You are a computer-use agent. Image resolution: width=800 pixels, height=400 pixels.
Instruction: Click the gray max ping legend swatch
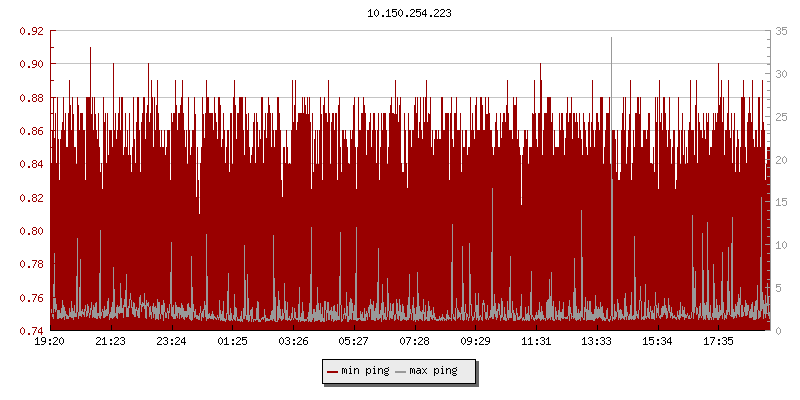point(401,372)
